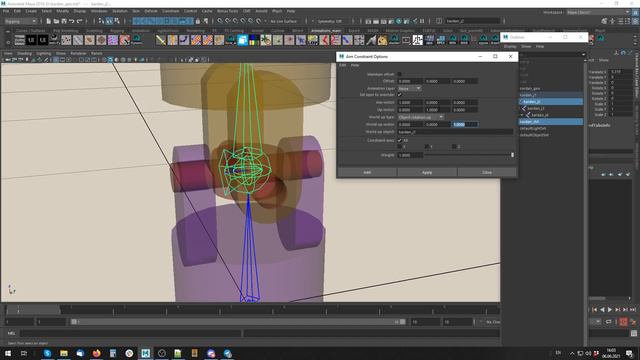
Task: Open the Constrain menu
Action: [x=171, y=11]
